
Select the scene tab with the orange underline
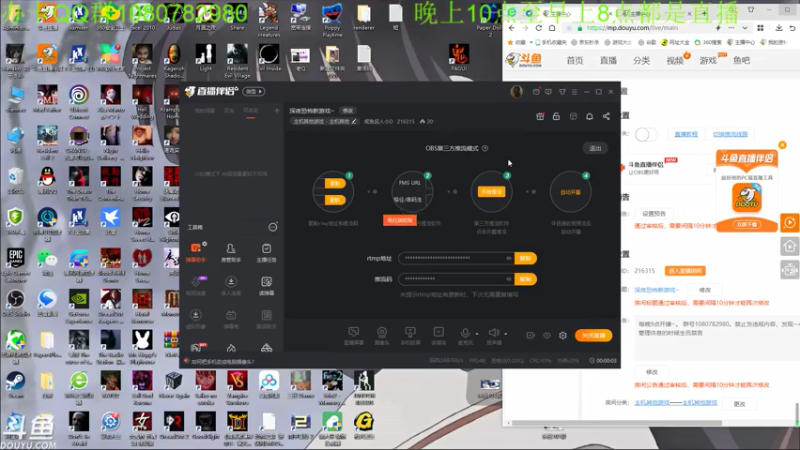point(251,111)
